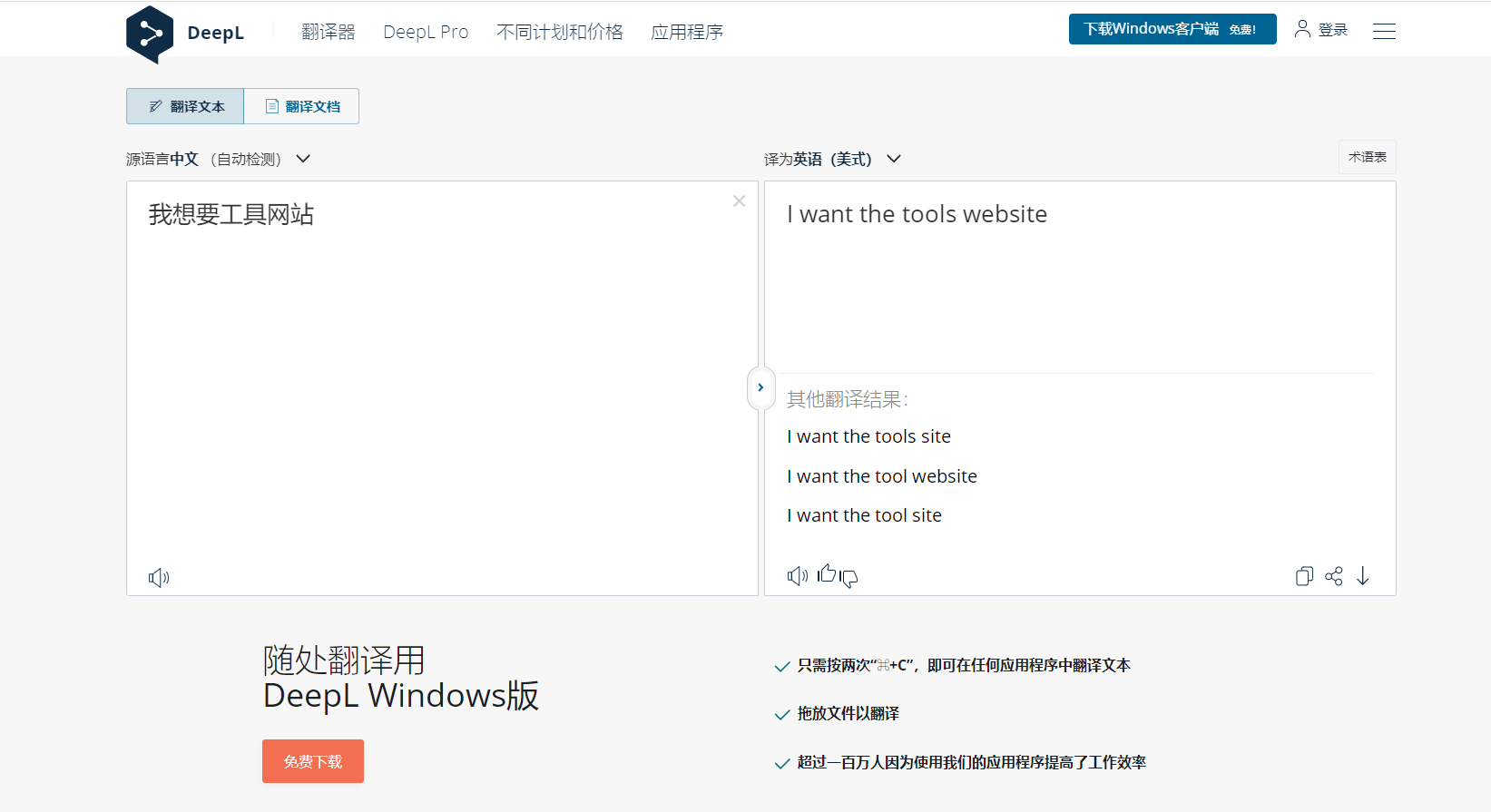Click 超过一百万人 feature text
The width and height of the screenshot is (1491, 812).
click(x=972, y=763)
